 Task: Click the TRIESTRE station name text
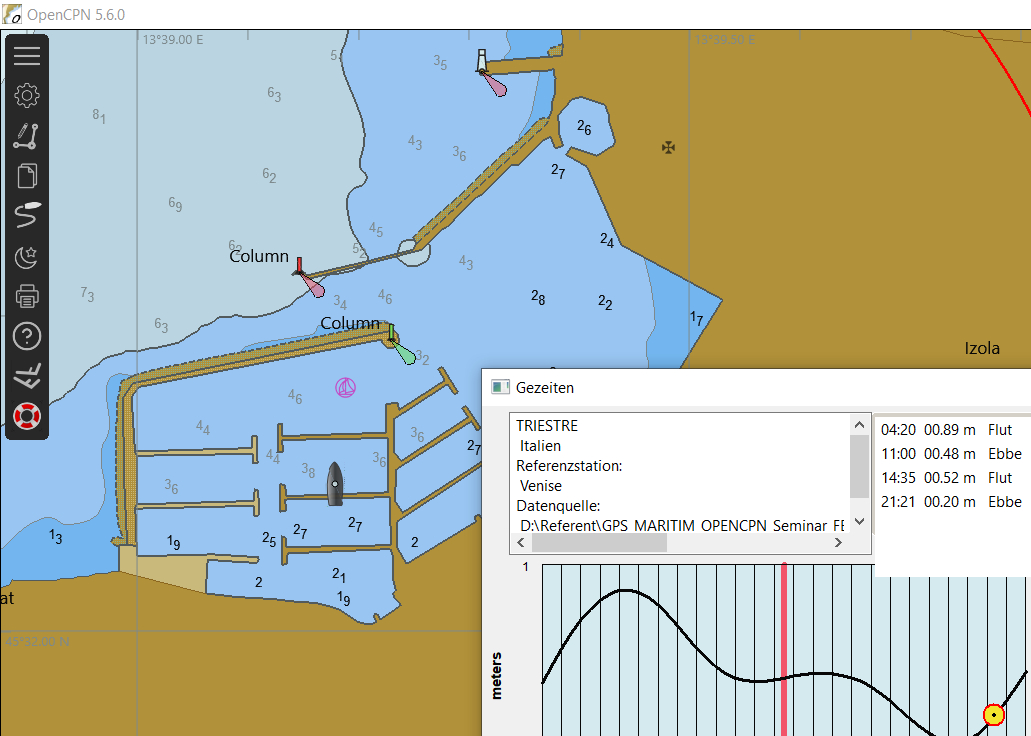coord(547,426)
